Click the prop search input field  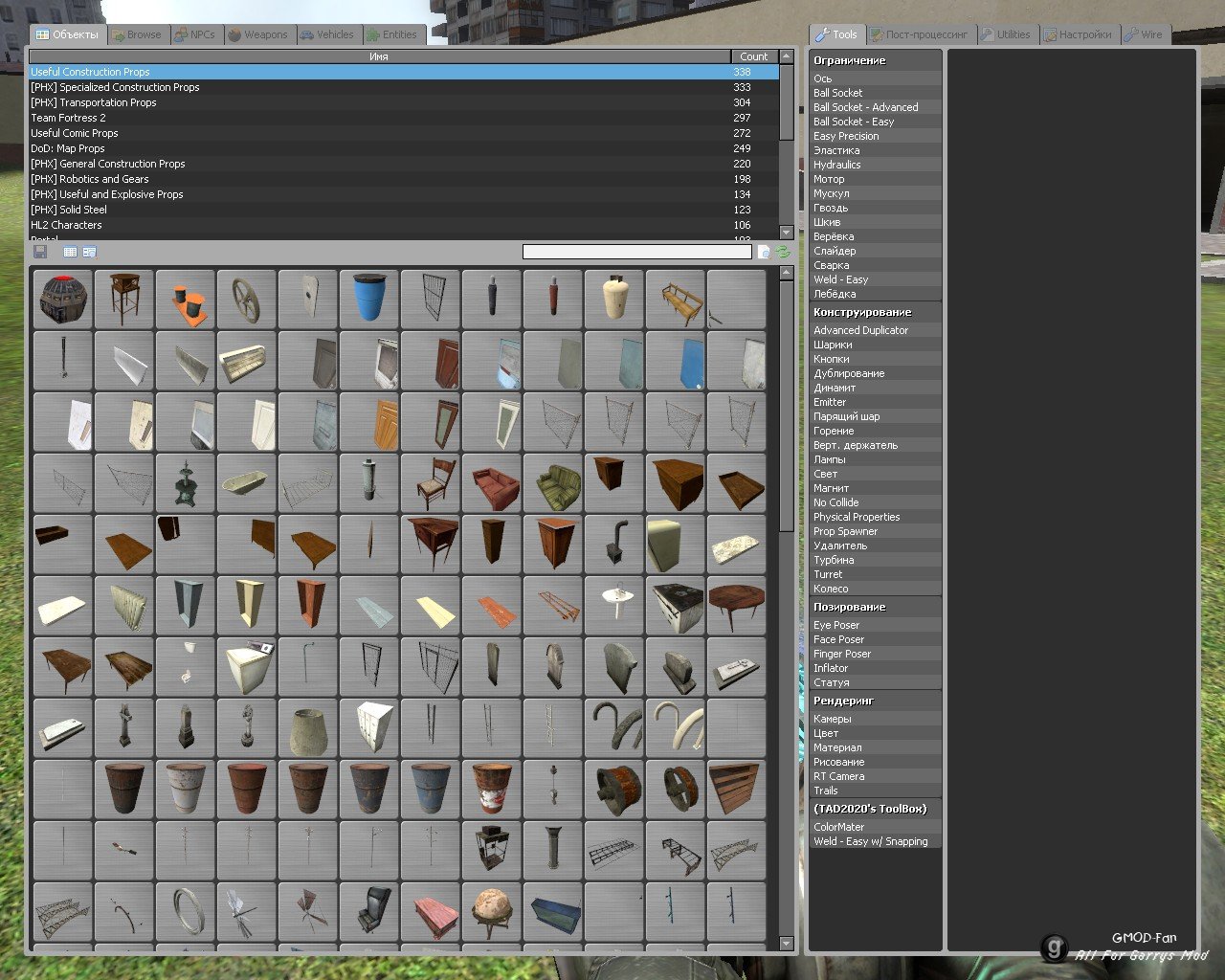(637, 252)
